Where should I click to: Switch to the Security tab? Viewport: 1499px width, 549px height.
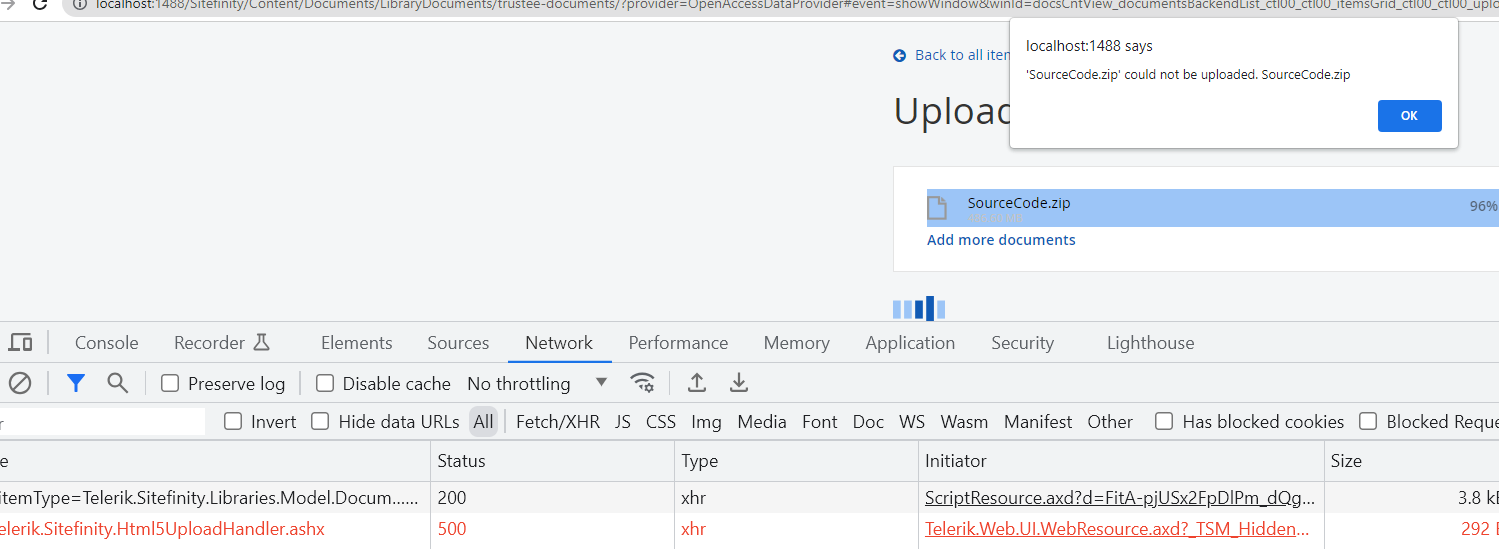point(1023,343)
